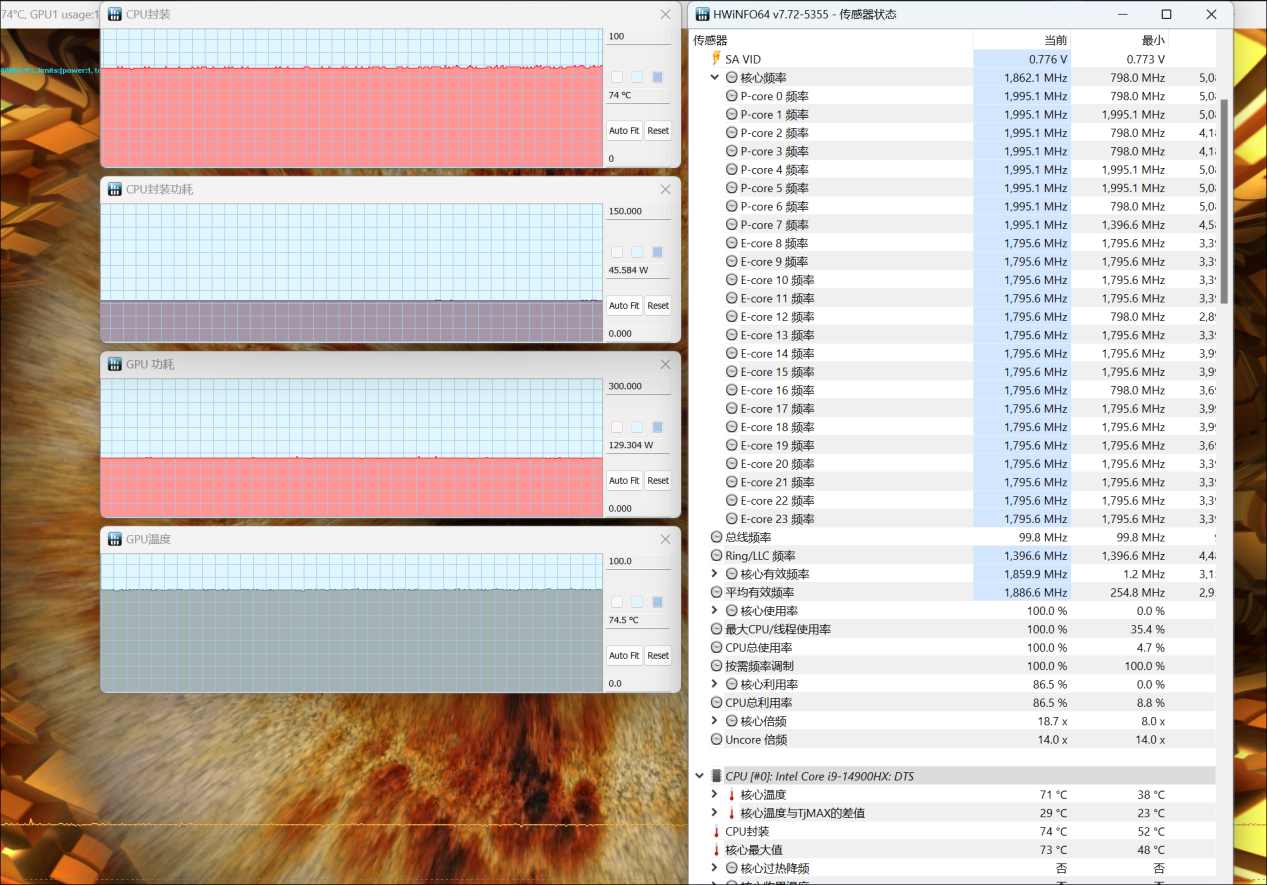1267x885 pixels.
Task: Click the clock icon next to P-core 0 频率
Action: point(732,96)
